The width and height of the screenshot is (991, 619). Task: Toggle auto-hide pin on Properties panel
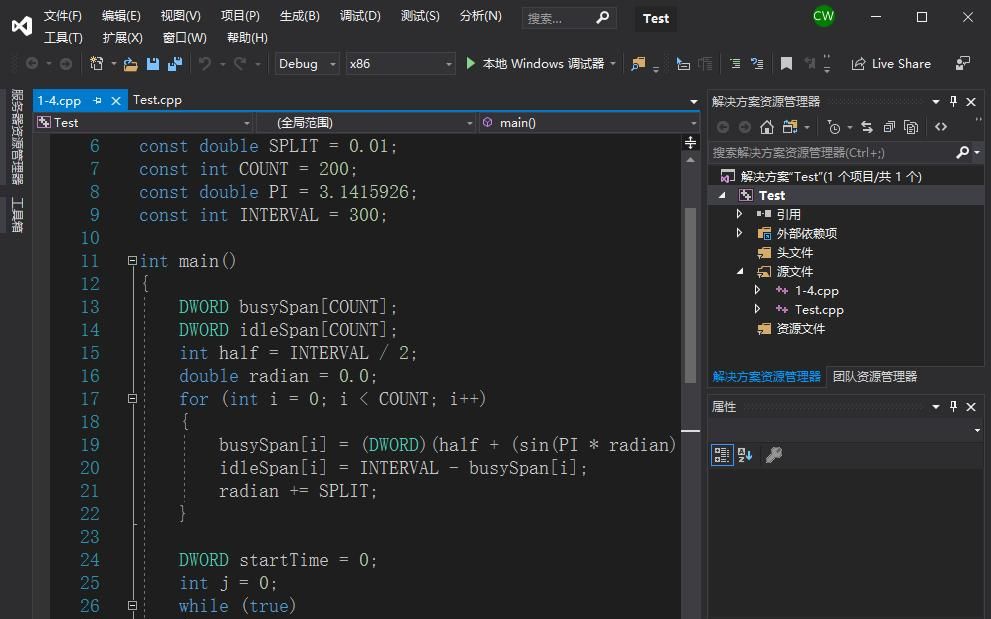coord(954,407)
